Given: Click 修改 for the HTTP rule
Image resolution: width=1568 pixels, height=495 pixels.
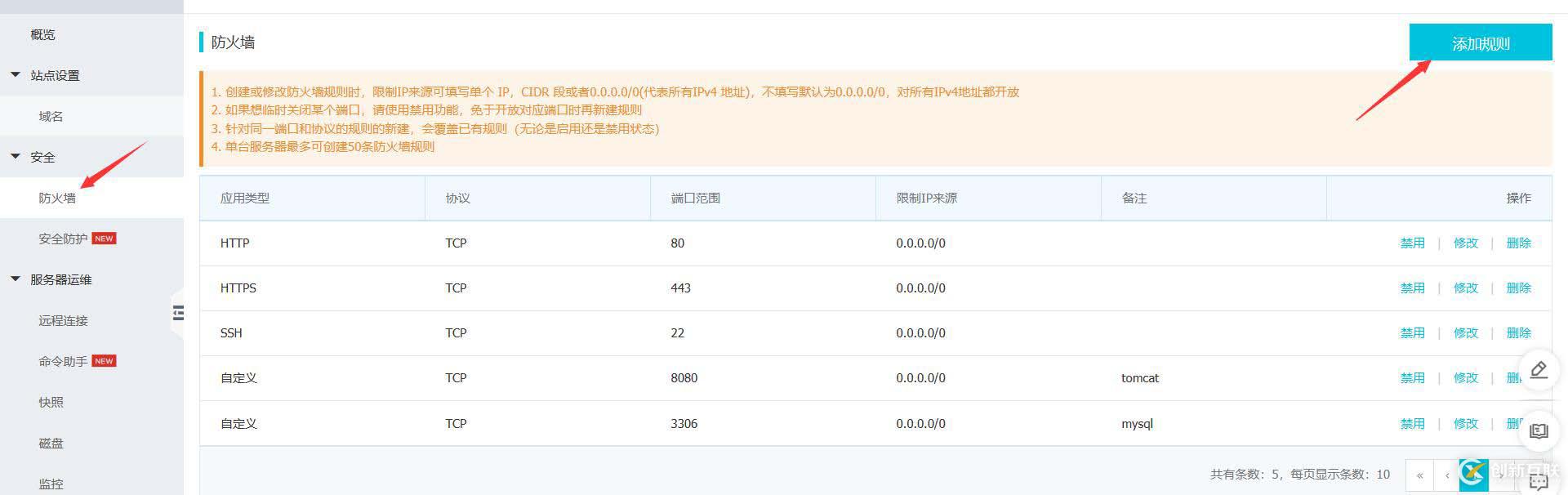Looking at the screenshot, I should pyautogui.click(x=1465, y=243).
